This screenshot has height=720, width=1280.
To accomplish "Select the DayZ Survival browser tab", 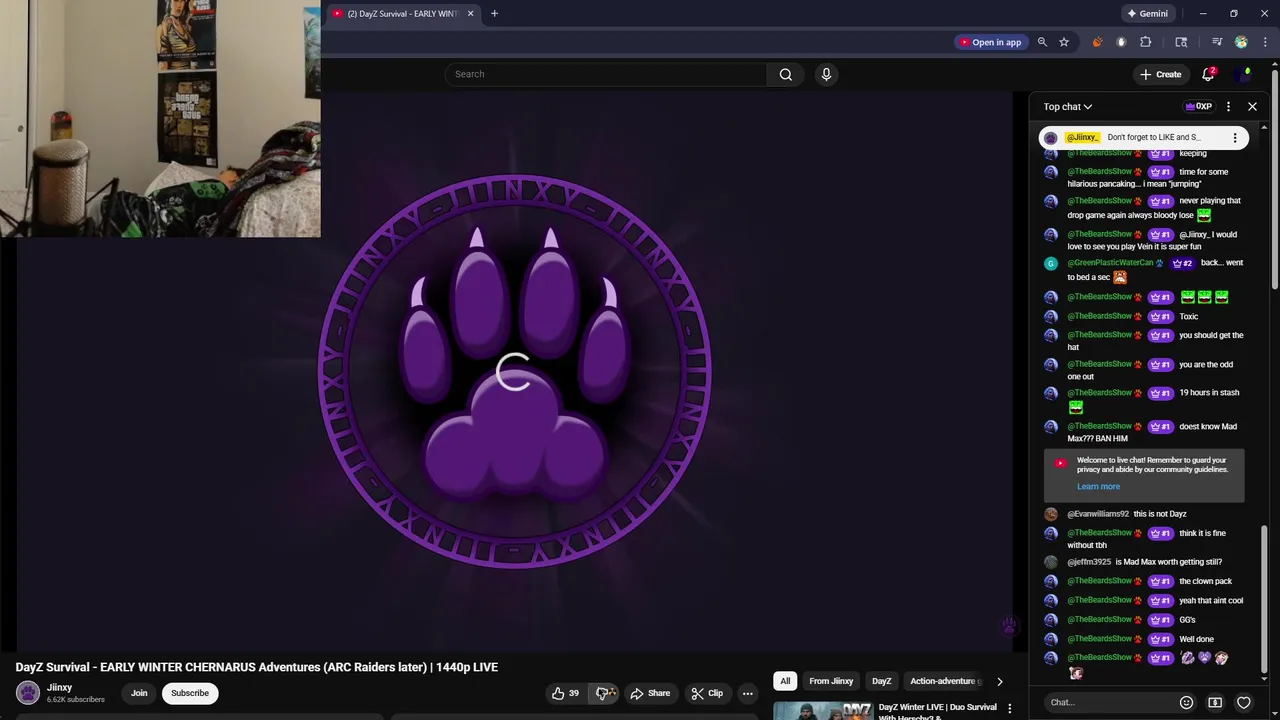I will click(x=402, y=14).
